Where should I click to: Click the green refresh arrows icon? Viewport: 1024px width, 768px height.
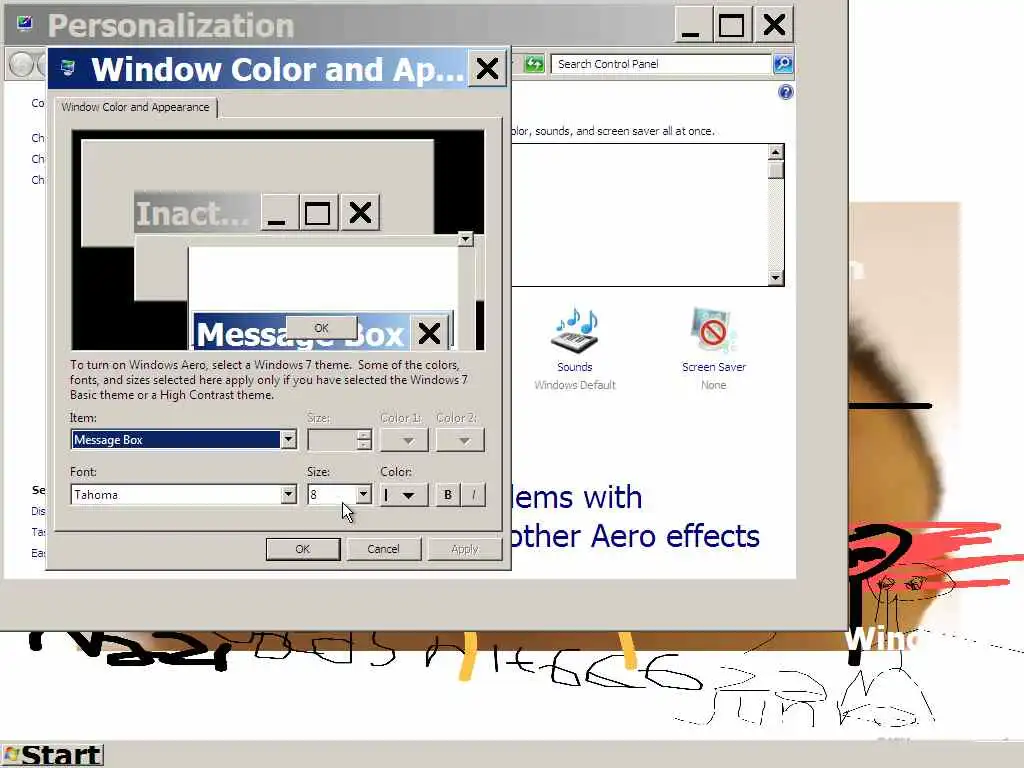click(x=534, y=64)
